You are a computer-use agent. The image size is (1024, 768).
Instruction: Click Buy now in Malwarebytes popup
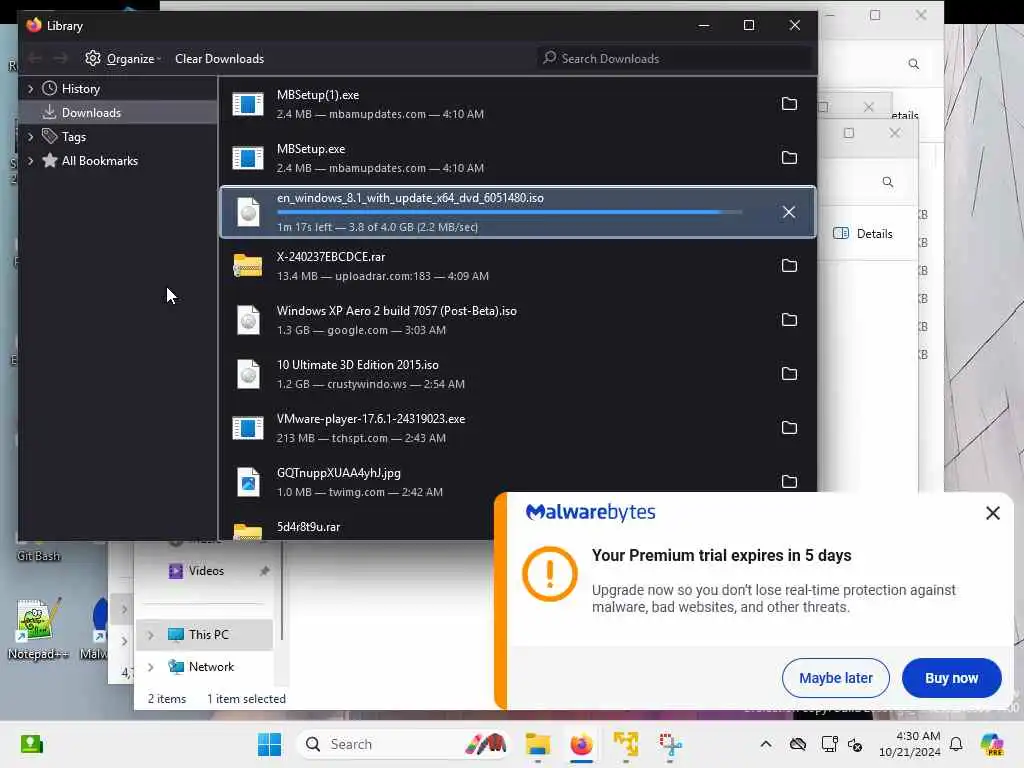(952, 678)
